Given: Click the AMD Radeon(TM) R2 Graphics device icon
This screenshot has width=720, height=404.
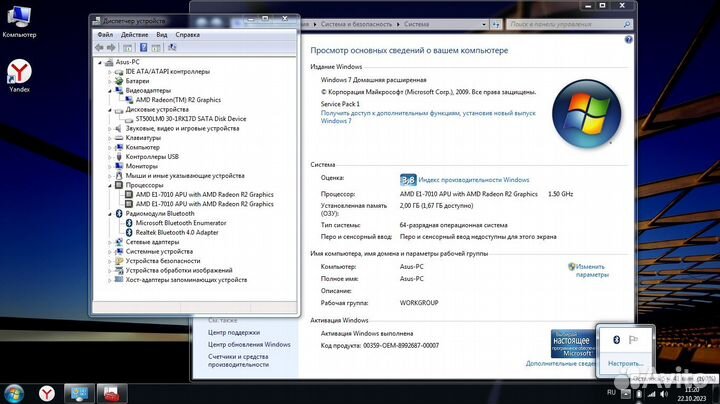Looking at the screenshot, I should 129,100.
